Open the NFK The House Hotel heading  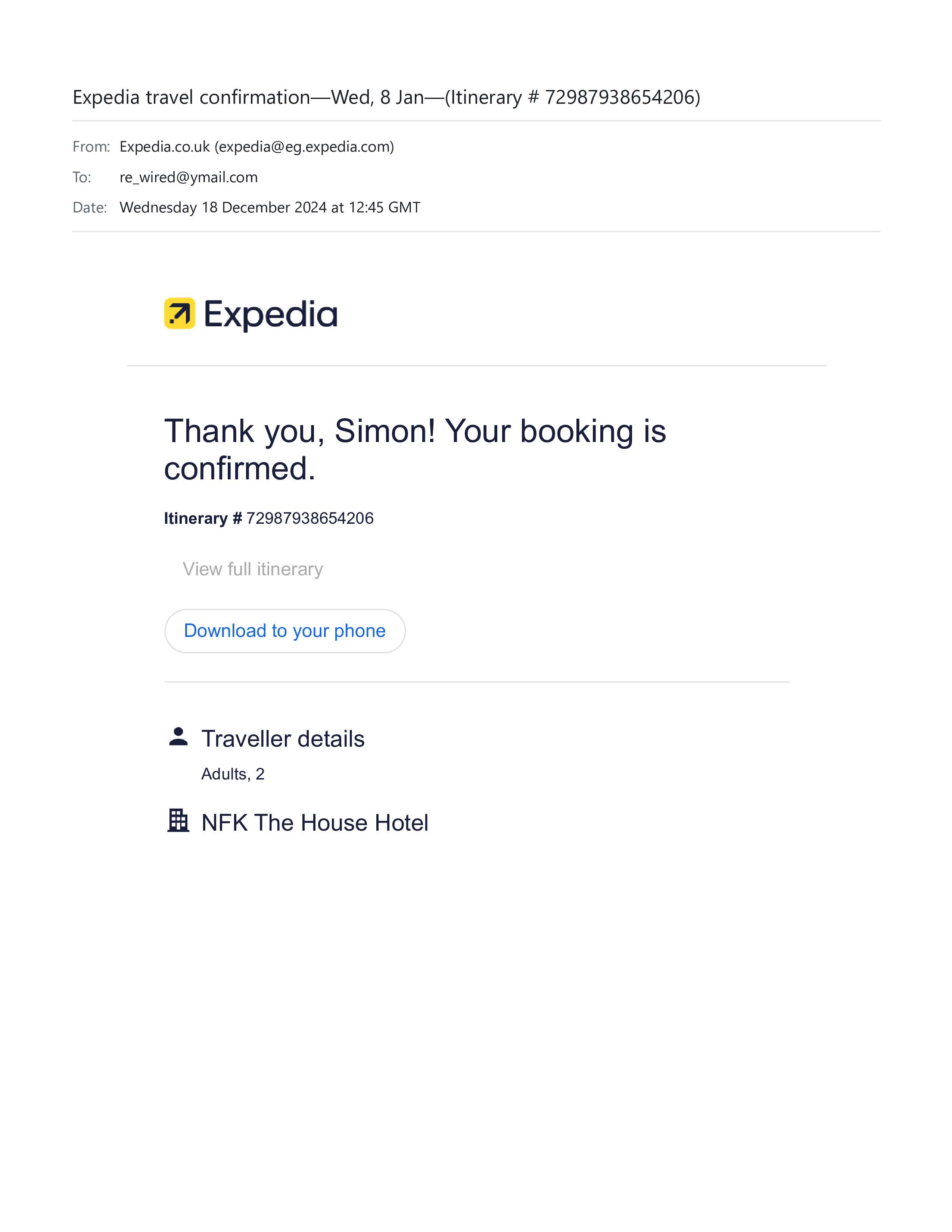(x=315, y=823)
